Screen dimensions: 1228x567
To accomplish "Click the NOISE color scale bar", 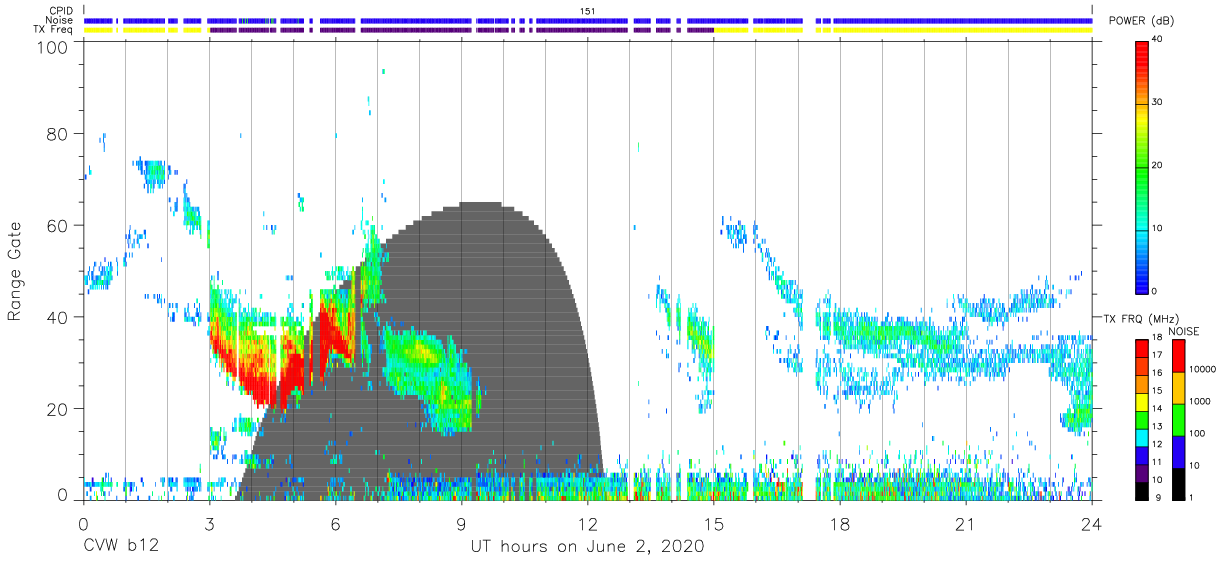I will click(1178, 420).
